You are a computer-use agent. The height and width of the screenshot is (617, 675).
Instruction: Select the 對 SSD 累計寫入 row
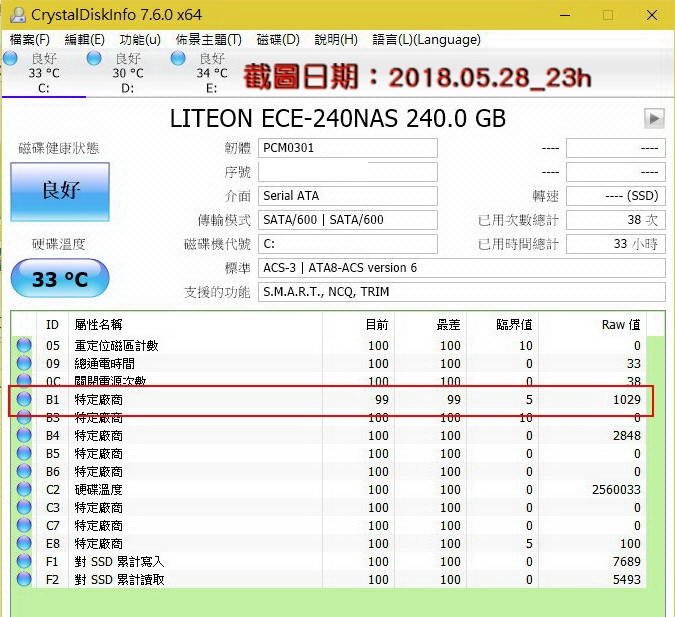pyautogui.click(x=328, y=561)
